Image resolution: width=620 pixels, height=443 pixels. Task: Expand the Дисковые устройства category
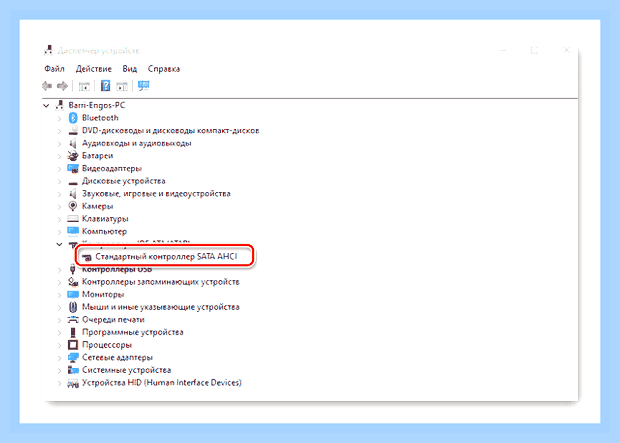point(59,182)
